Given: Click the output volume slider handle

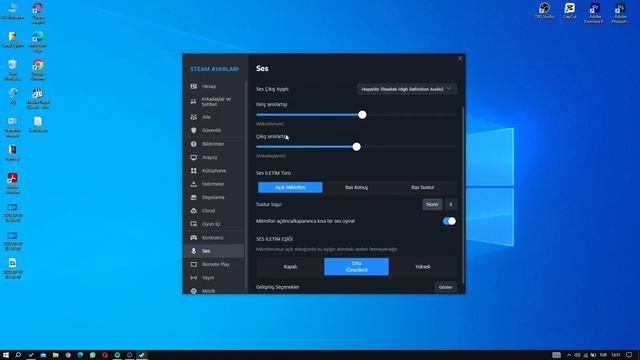Looking at the screenshot, I should 357,147.
